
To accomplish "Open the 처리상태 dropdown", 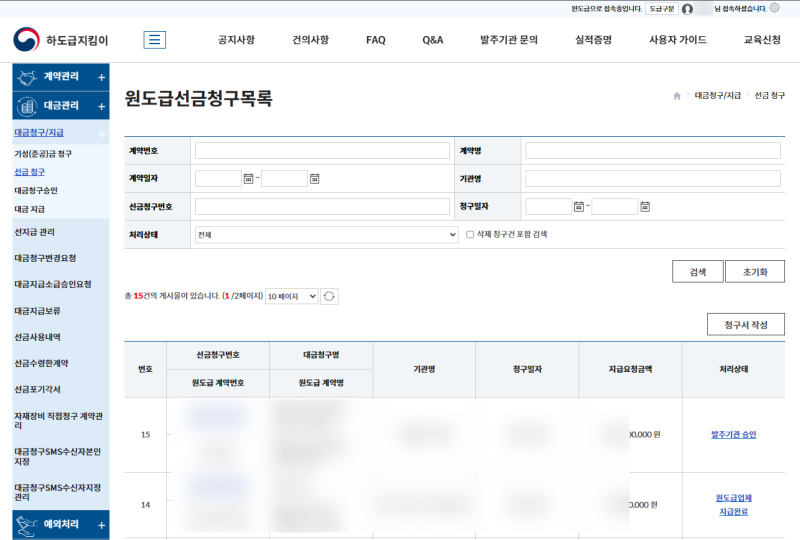I will pyautogui.click(x=327, y=235).
